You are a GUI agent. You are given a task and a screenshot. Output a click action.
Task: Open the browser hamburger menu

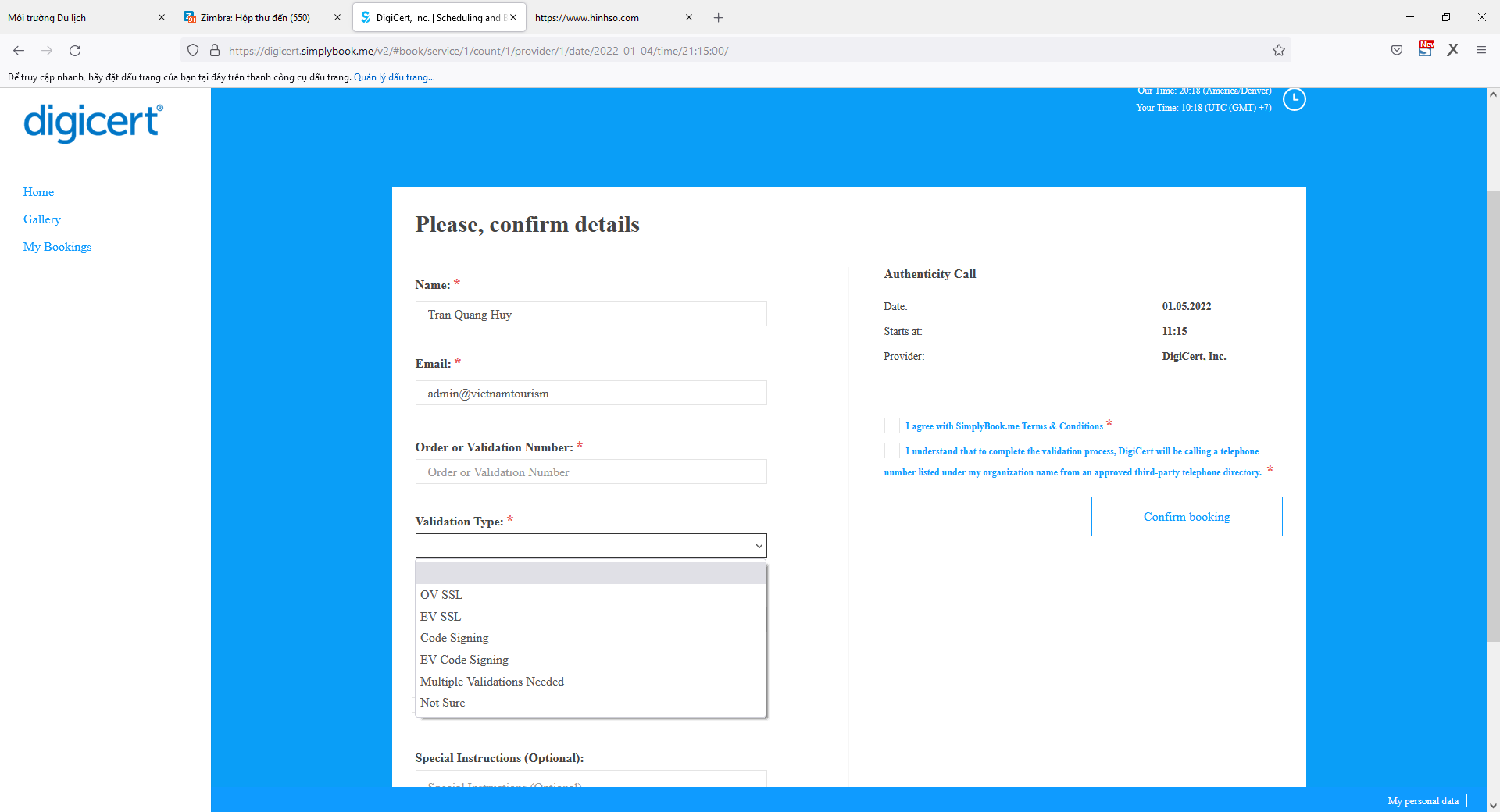(1481, 51)
